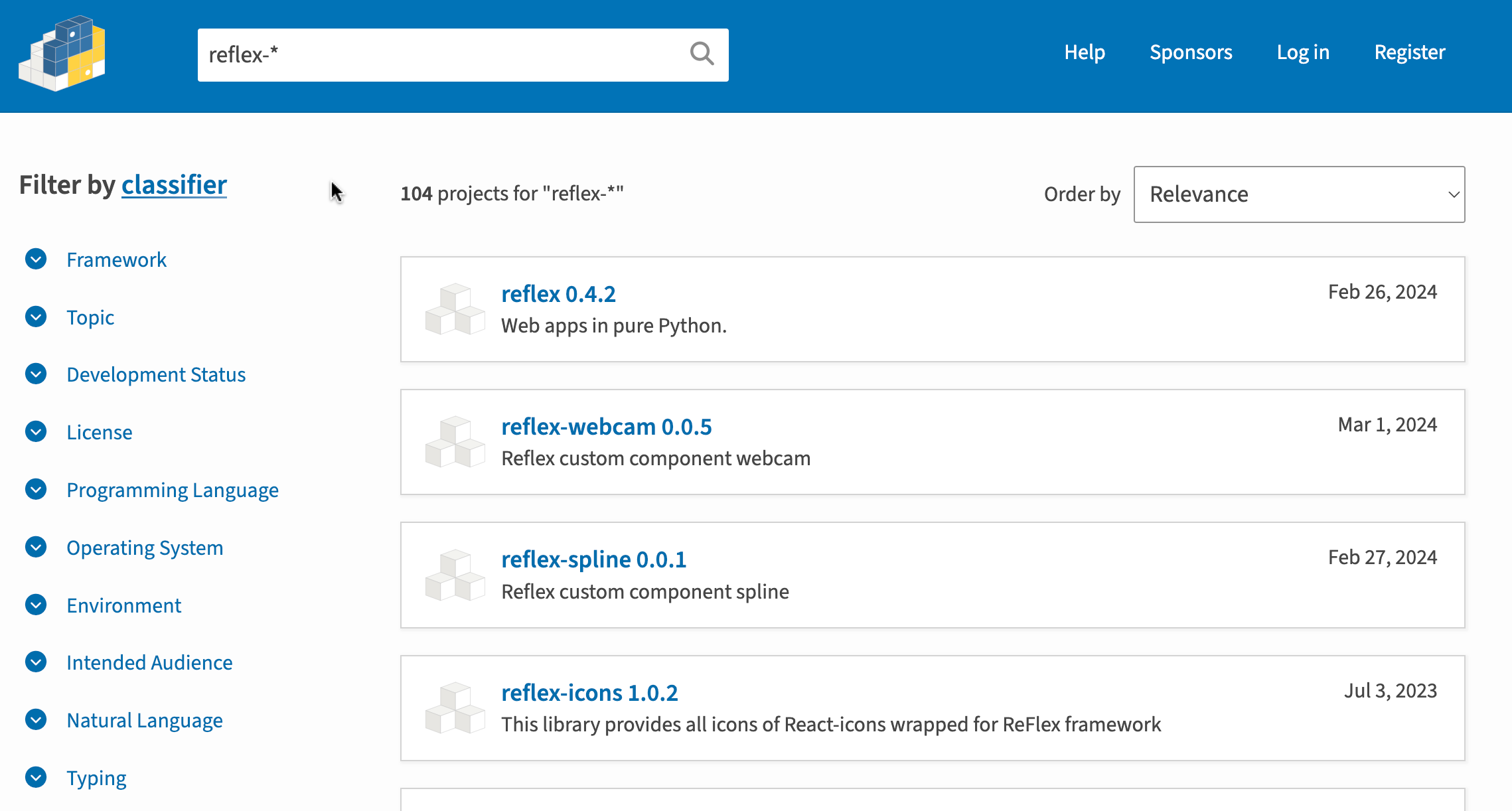
Task: Click the Register link
Action: click(1410, 52)
